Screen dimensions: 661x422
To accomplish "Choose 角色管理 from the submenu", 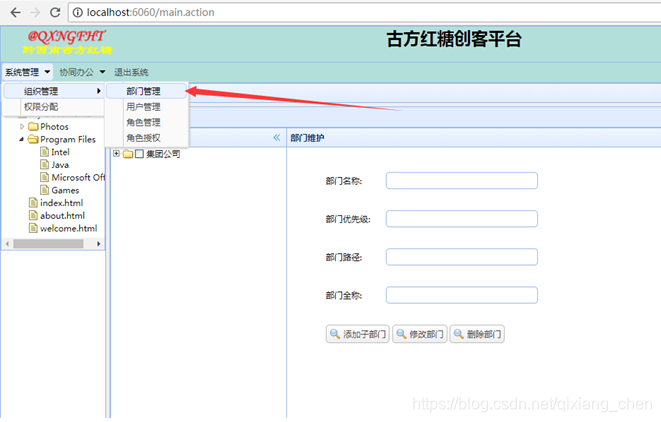I will click(146, 122).
